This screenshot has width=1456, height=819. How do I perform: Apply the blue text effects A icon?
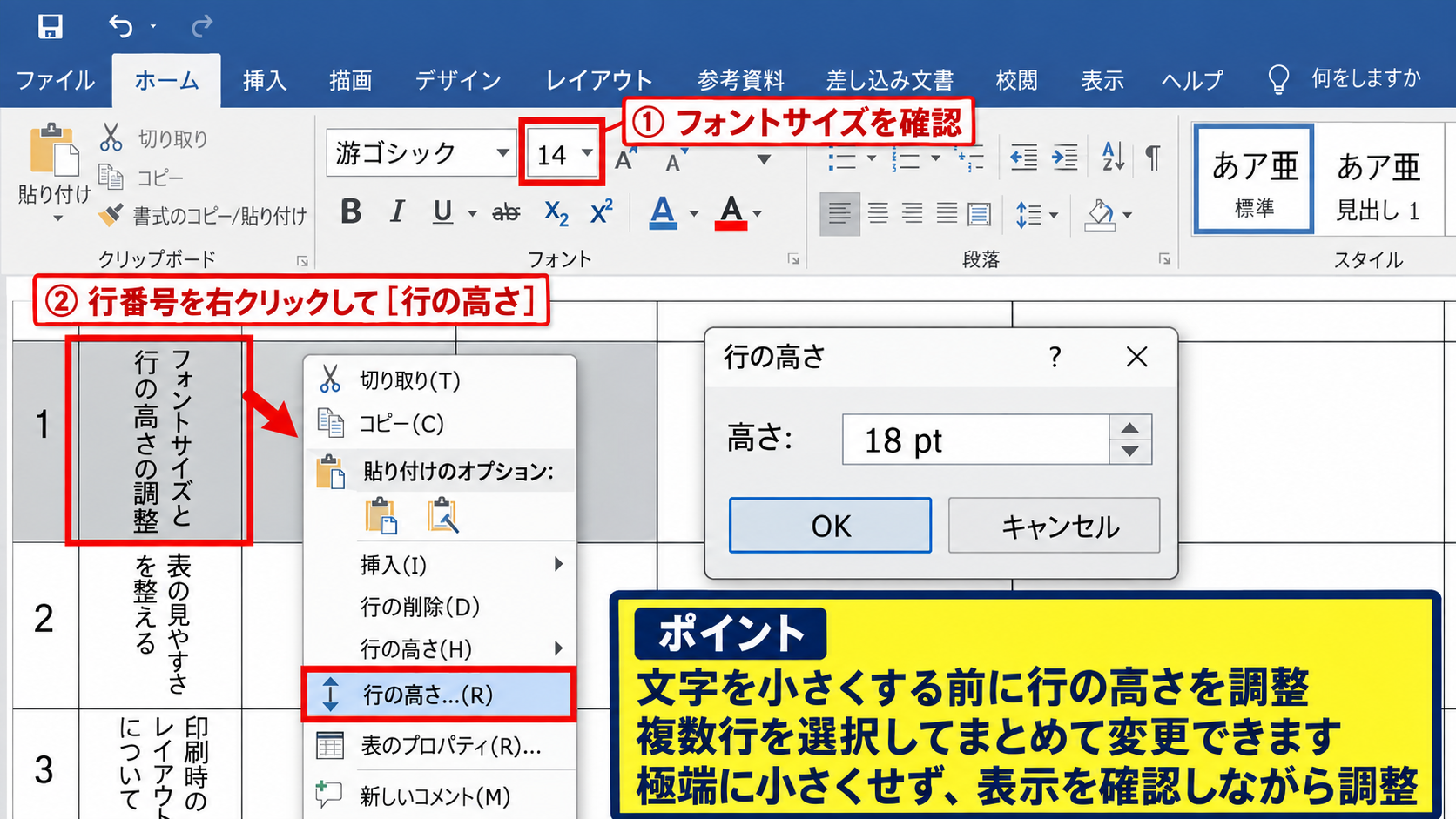click(x=663, y=212)
